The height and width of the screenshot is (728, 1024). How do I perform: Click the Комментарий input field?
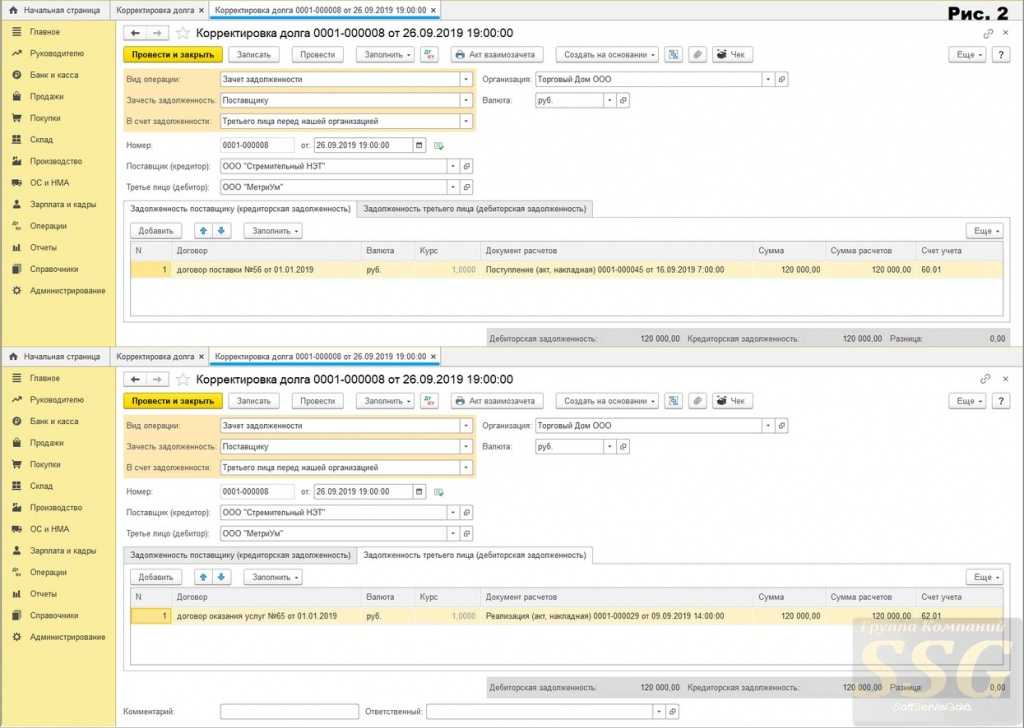tap(289, 711)
